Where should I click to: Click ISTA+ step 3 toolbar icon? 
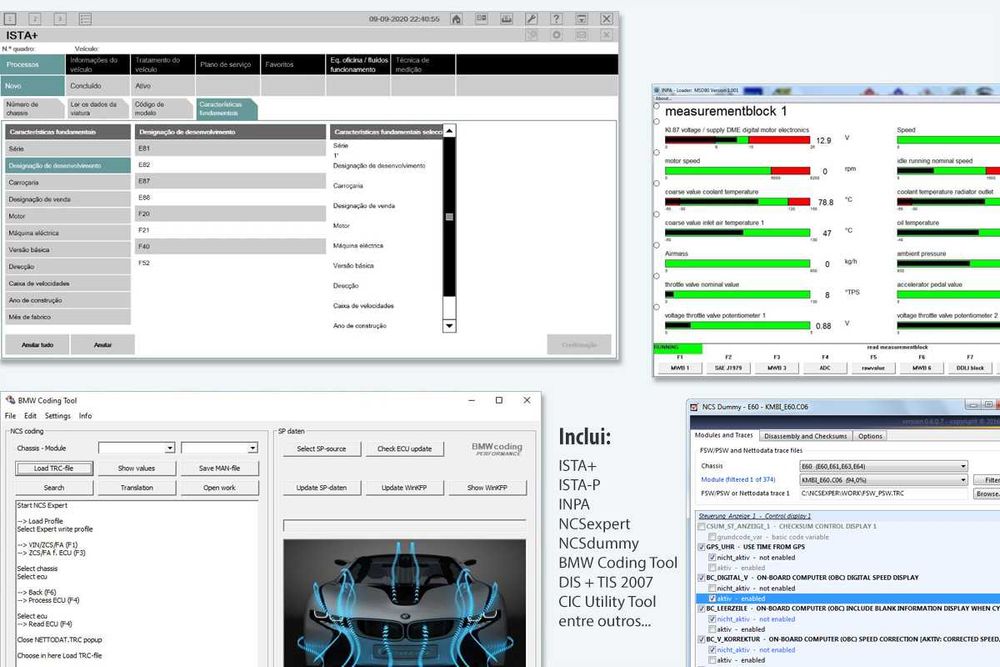[x=60, y=19]
